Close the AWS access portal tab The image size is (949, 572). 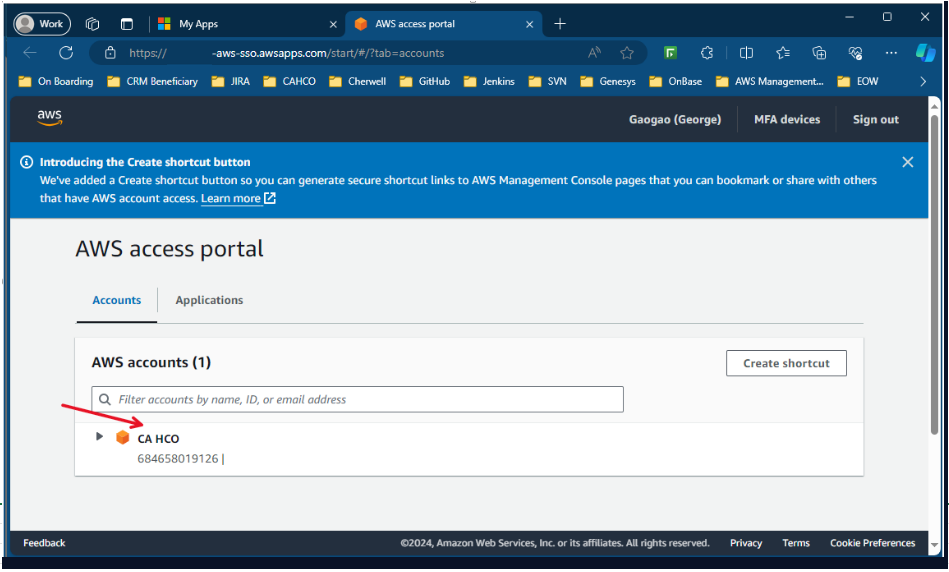[530, 24]
